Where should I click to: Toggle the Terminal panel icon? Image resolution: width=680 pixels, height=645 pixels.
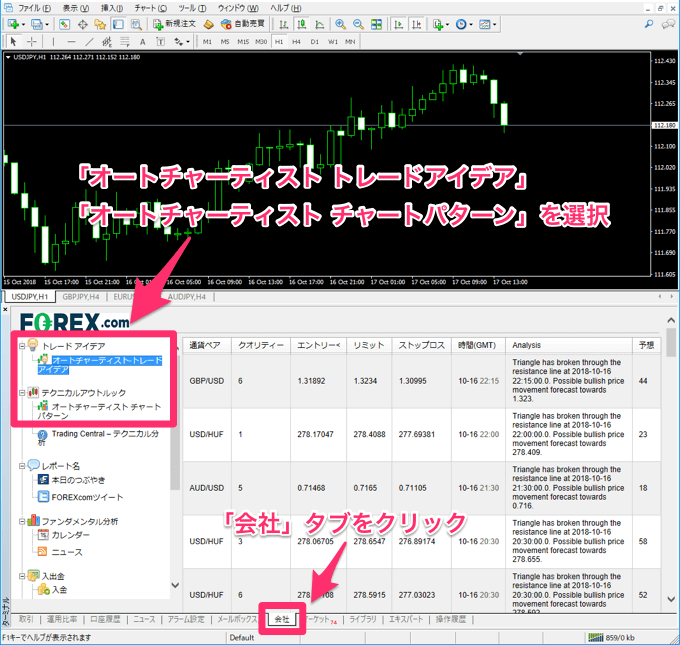[x=118, y=24]
